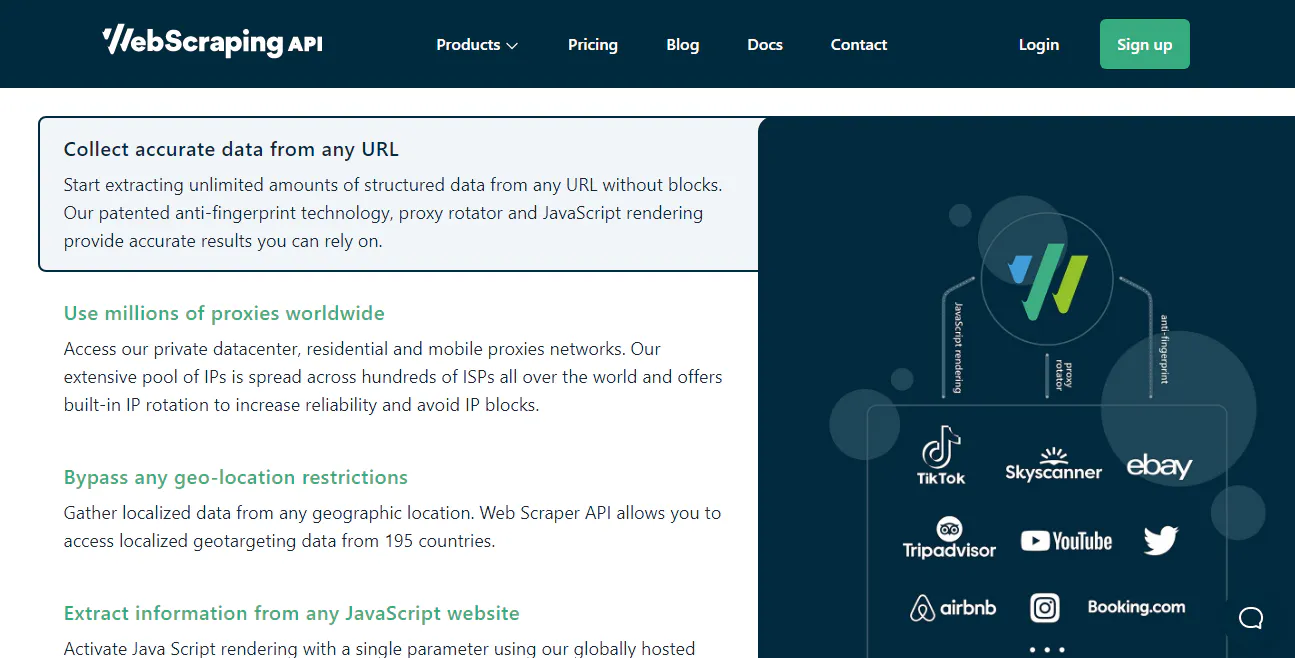
Task: Open the Pricing page
Action: tap(592, 44)
